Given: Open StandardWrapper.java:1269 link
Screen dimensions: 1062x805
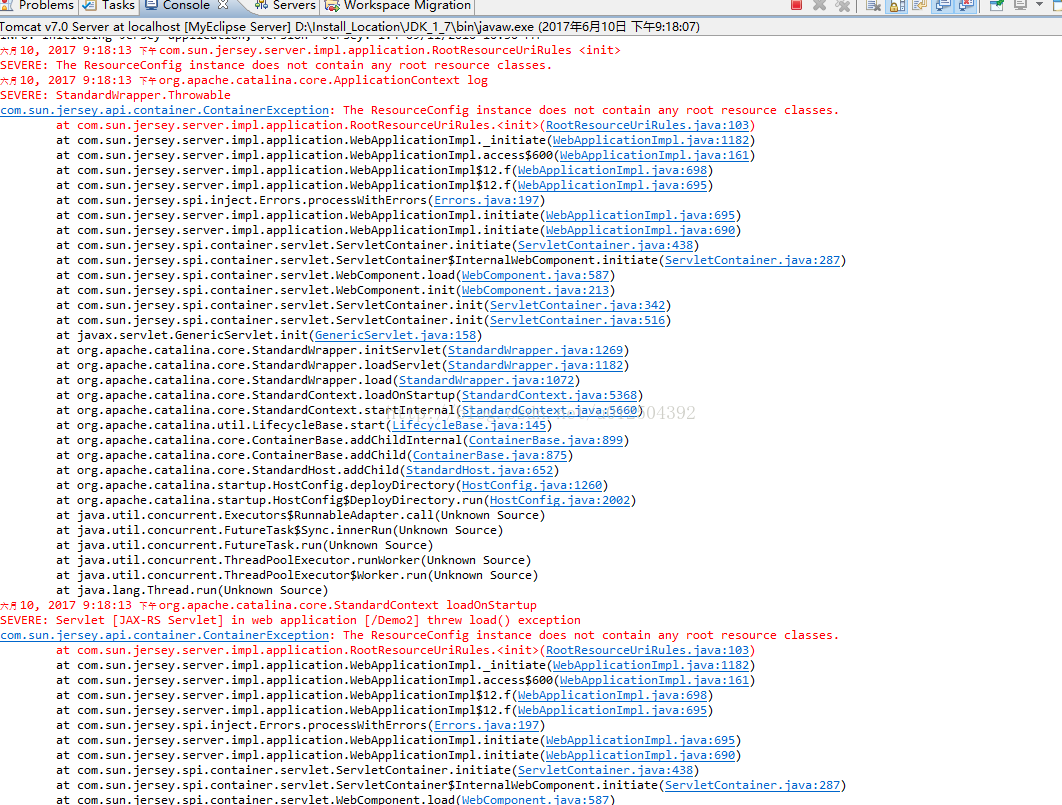Looking at the screenshot, I should point(535,350).
